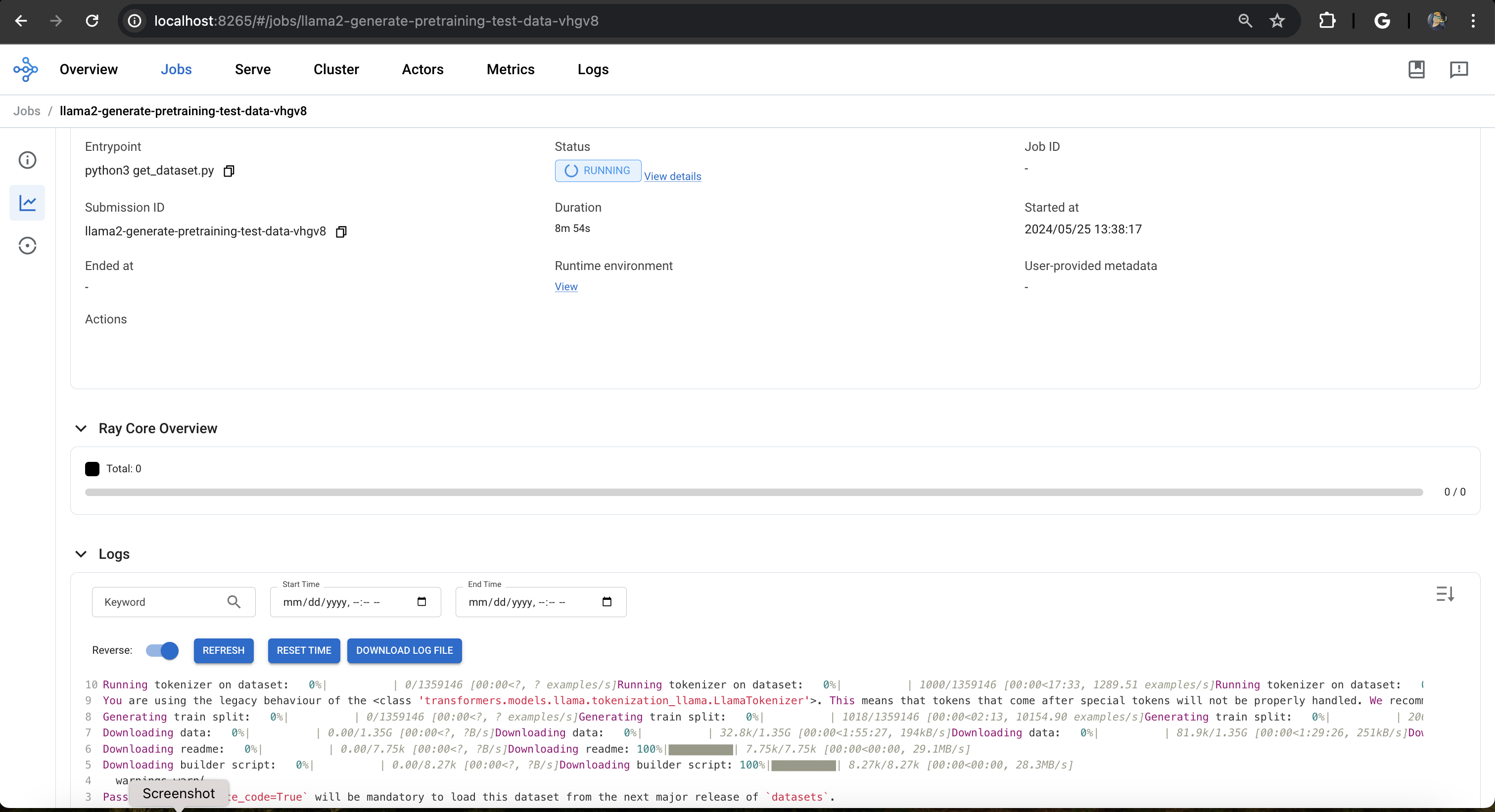Viewport: 1495px width, 812px height.
Task: Select the Overview tab in navigation
Action: 88,69
